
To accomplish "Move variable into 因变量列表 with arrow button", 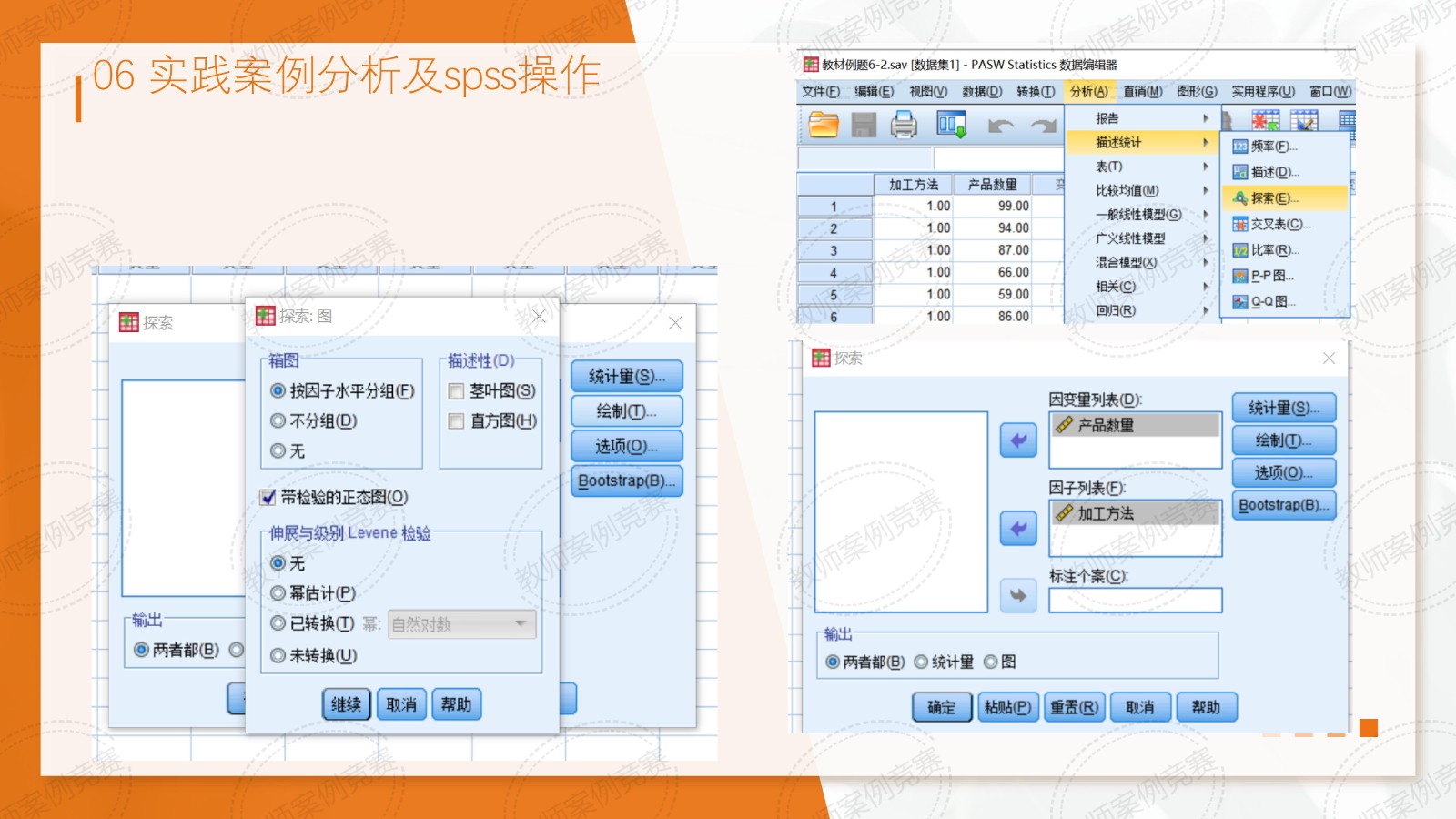I will point(1018,440).
